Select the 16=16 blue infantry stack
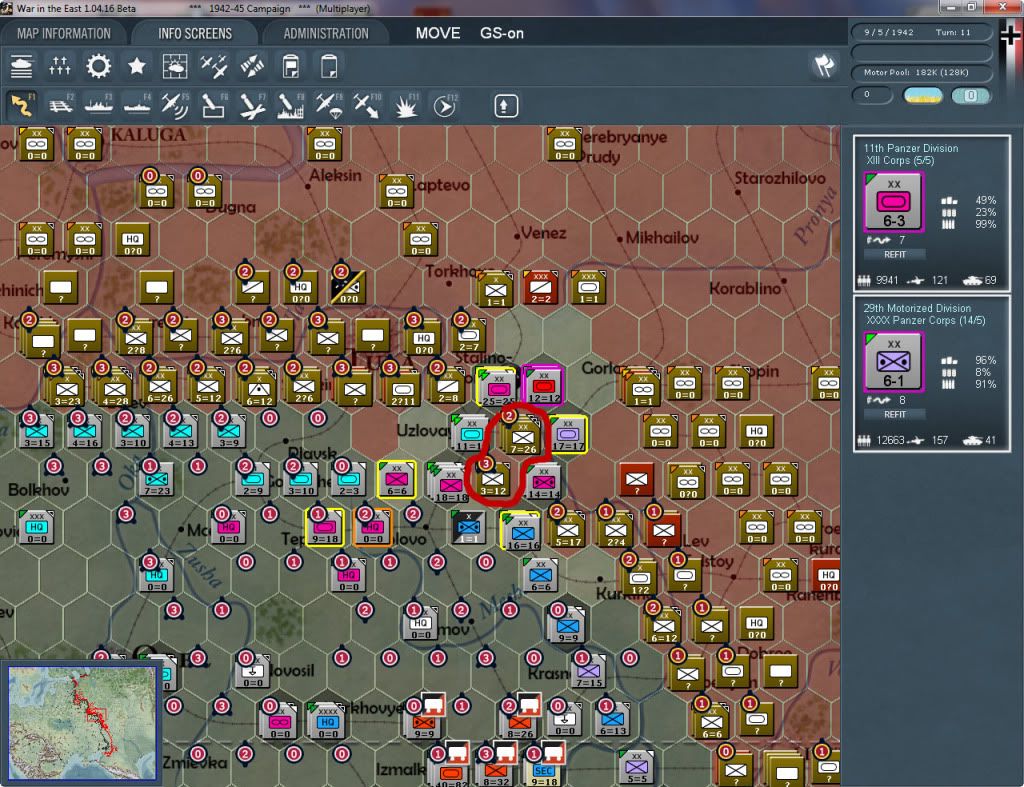This screenshot has height=787, width=1024. (x=522, y=532)
